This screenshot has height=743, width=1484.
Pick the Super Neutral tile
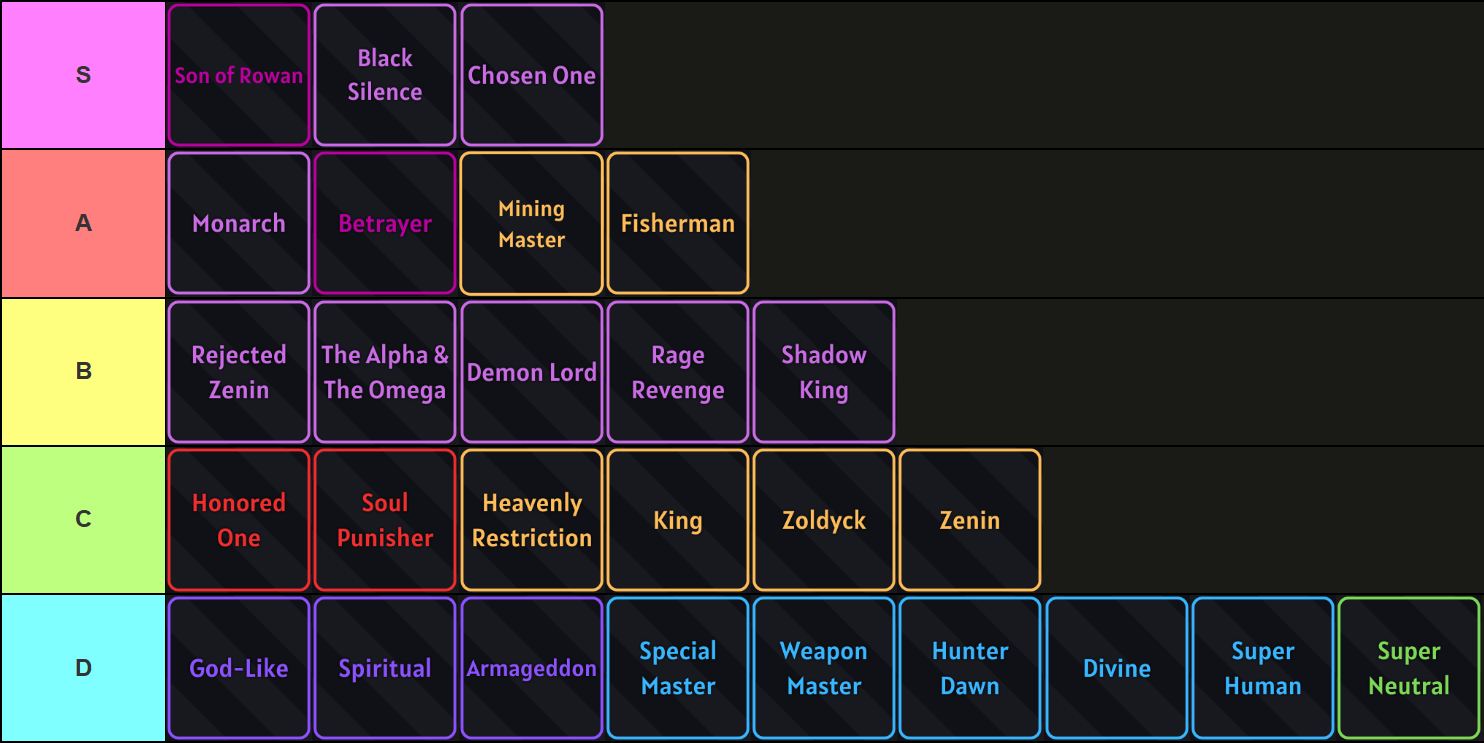tap(1409, 668)
